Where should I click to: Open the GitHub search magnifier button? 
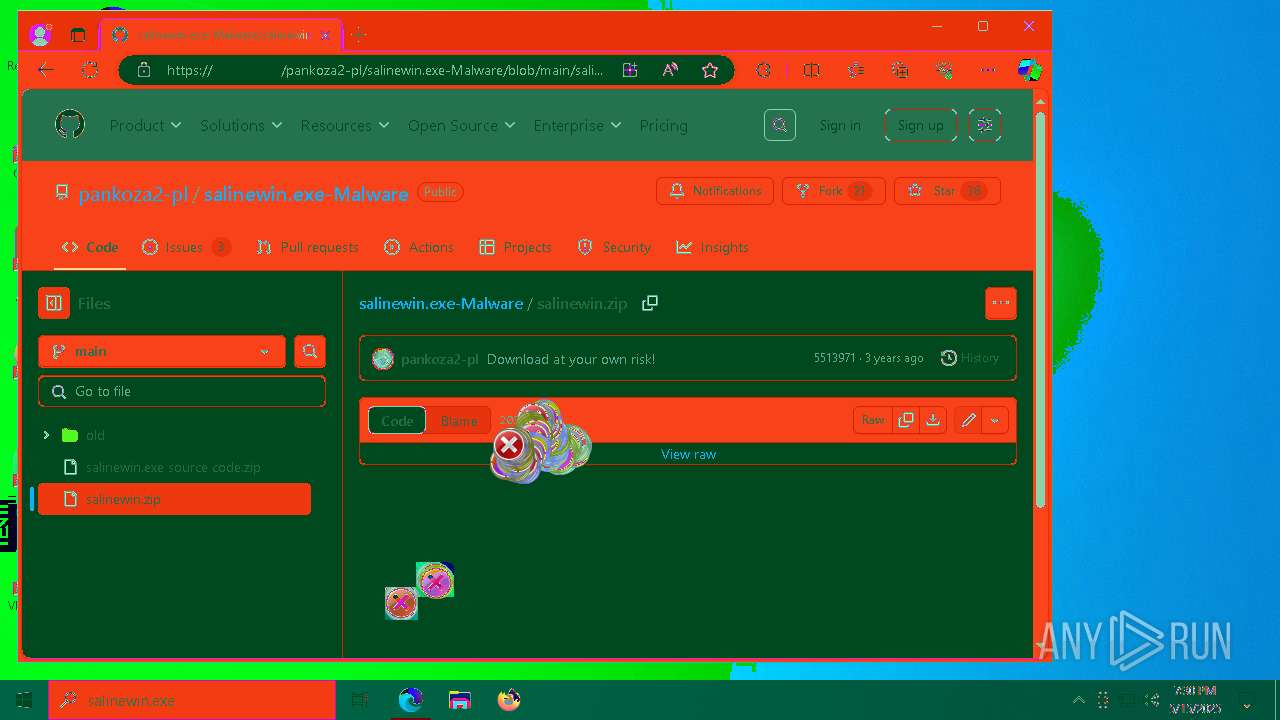(780, 125)
